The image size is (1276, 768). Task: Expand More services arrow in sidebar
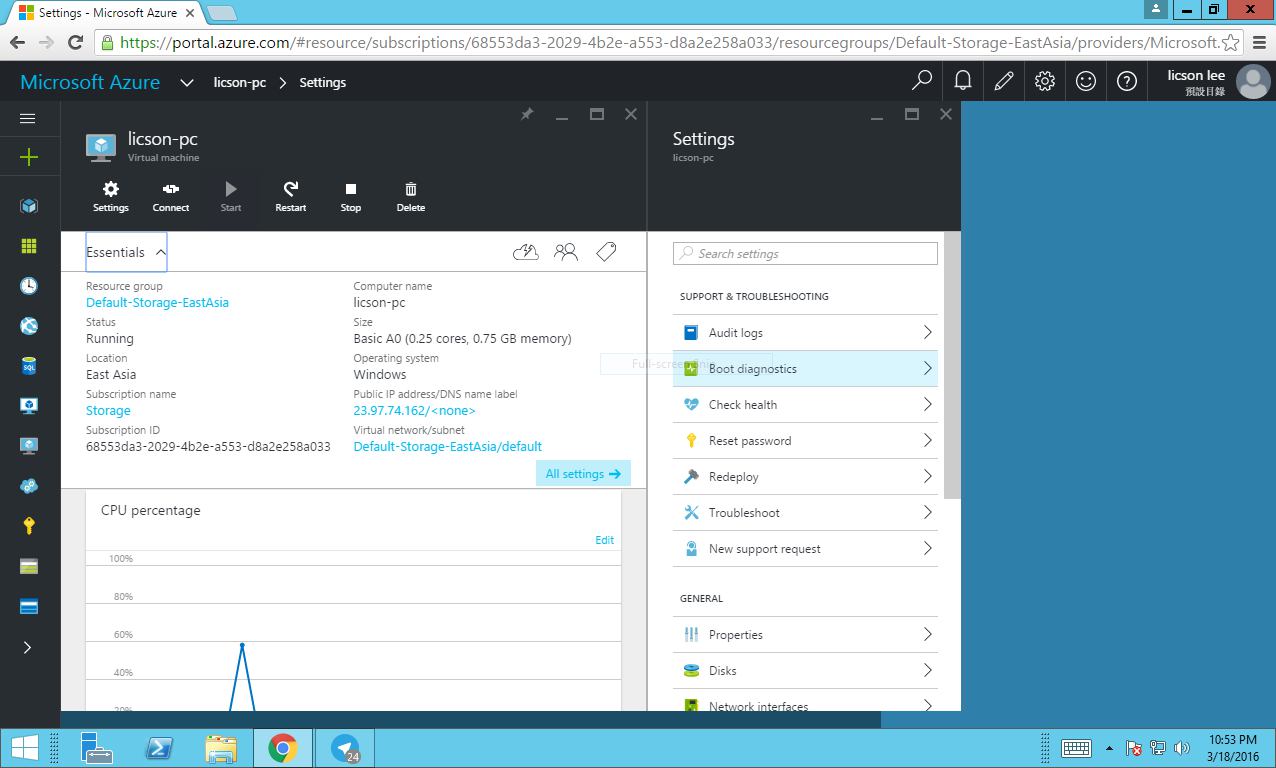28,647
